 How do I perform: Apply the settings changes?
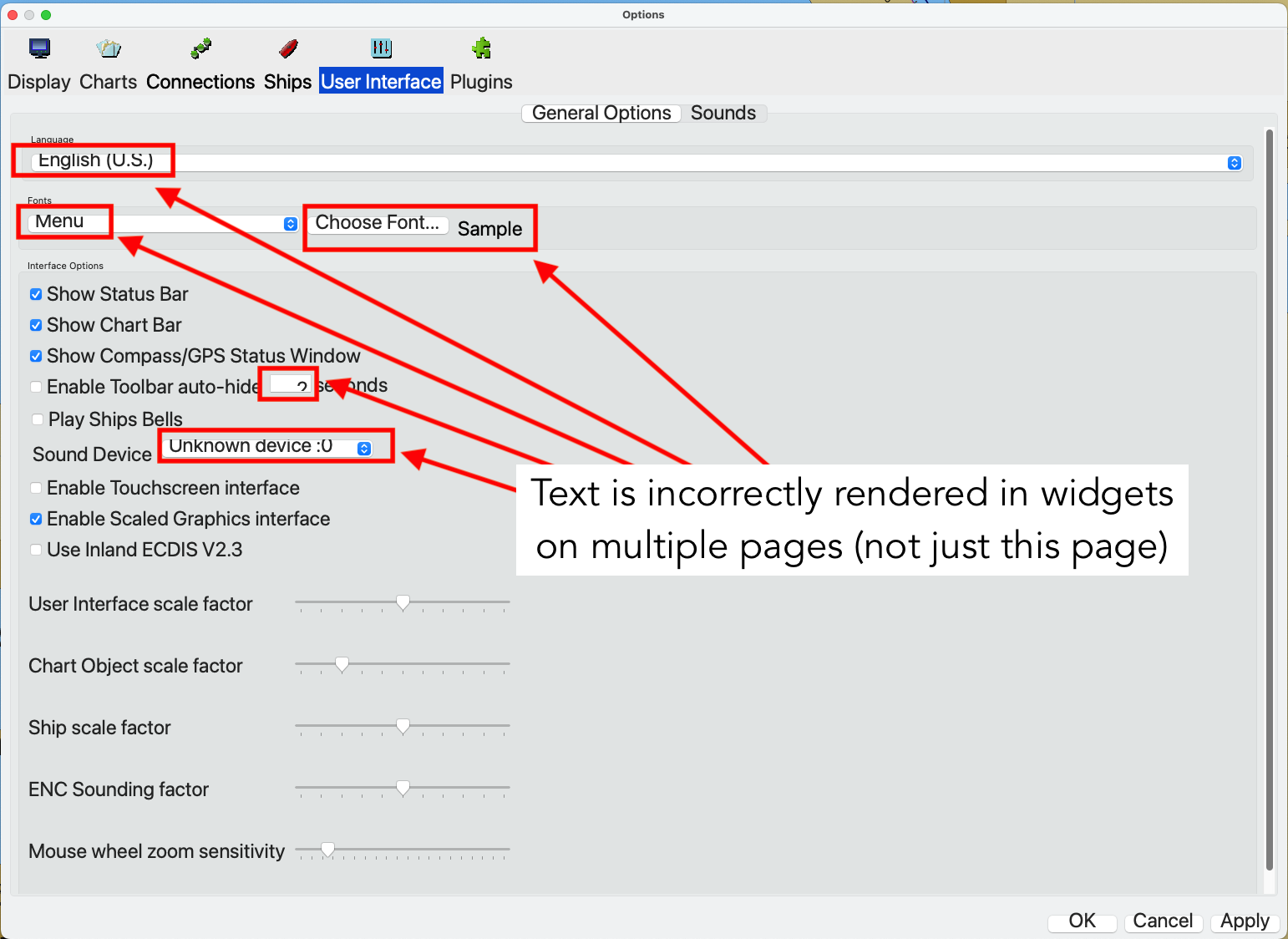tap(1244, 921)
